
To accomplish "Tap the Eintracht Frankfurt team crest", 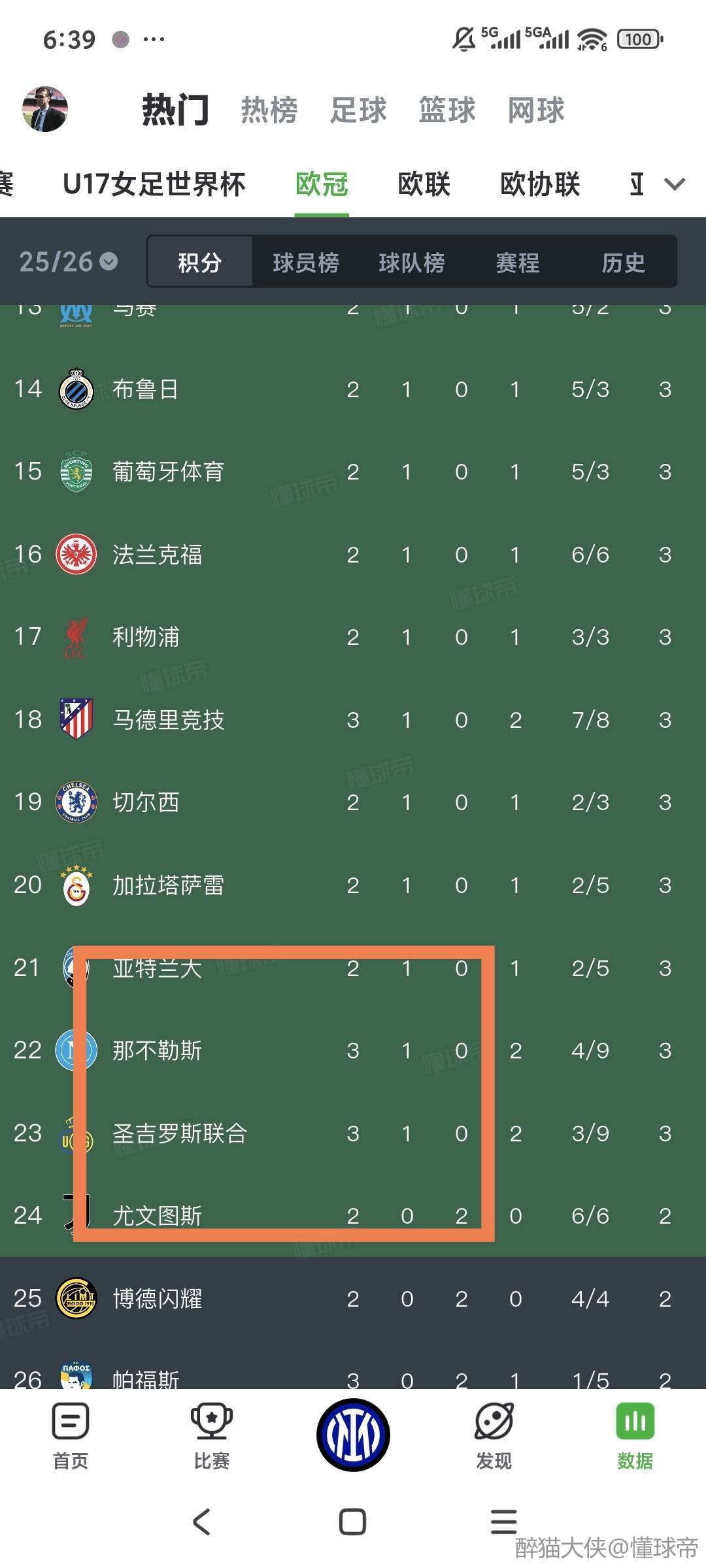I will (76, 555).
